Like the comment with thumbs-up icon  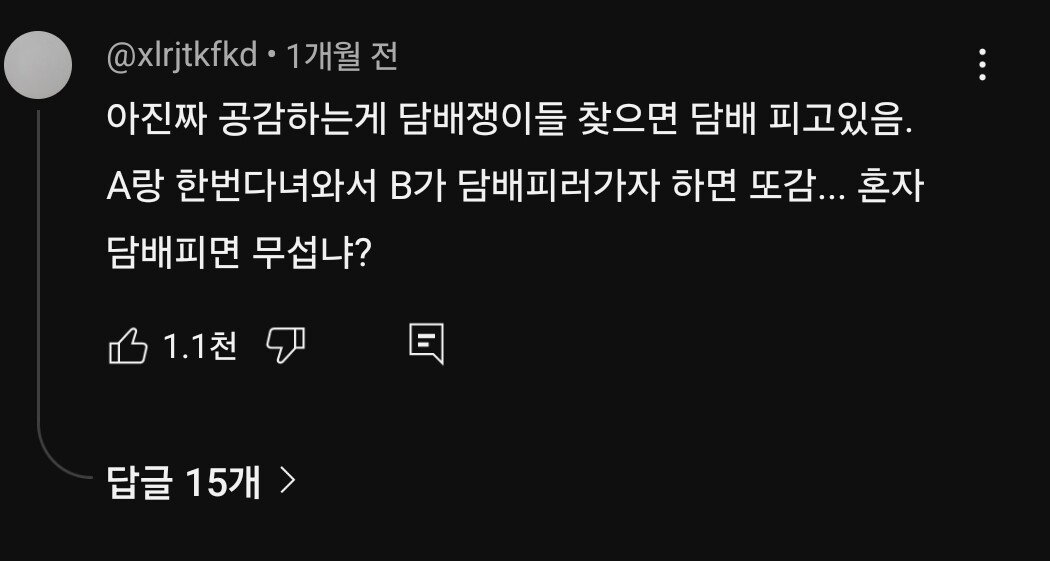128,347
